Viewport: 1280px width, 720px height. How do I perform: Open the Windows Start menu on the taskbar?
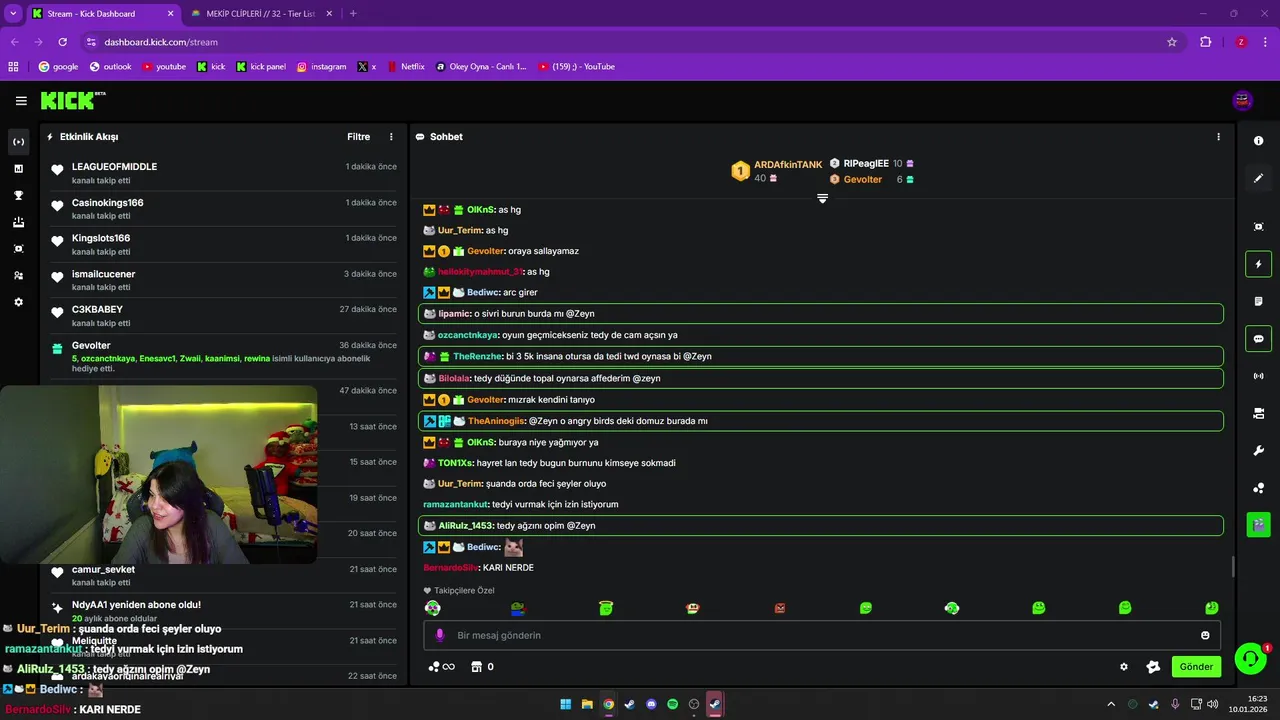pos(566,704)
